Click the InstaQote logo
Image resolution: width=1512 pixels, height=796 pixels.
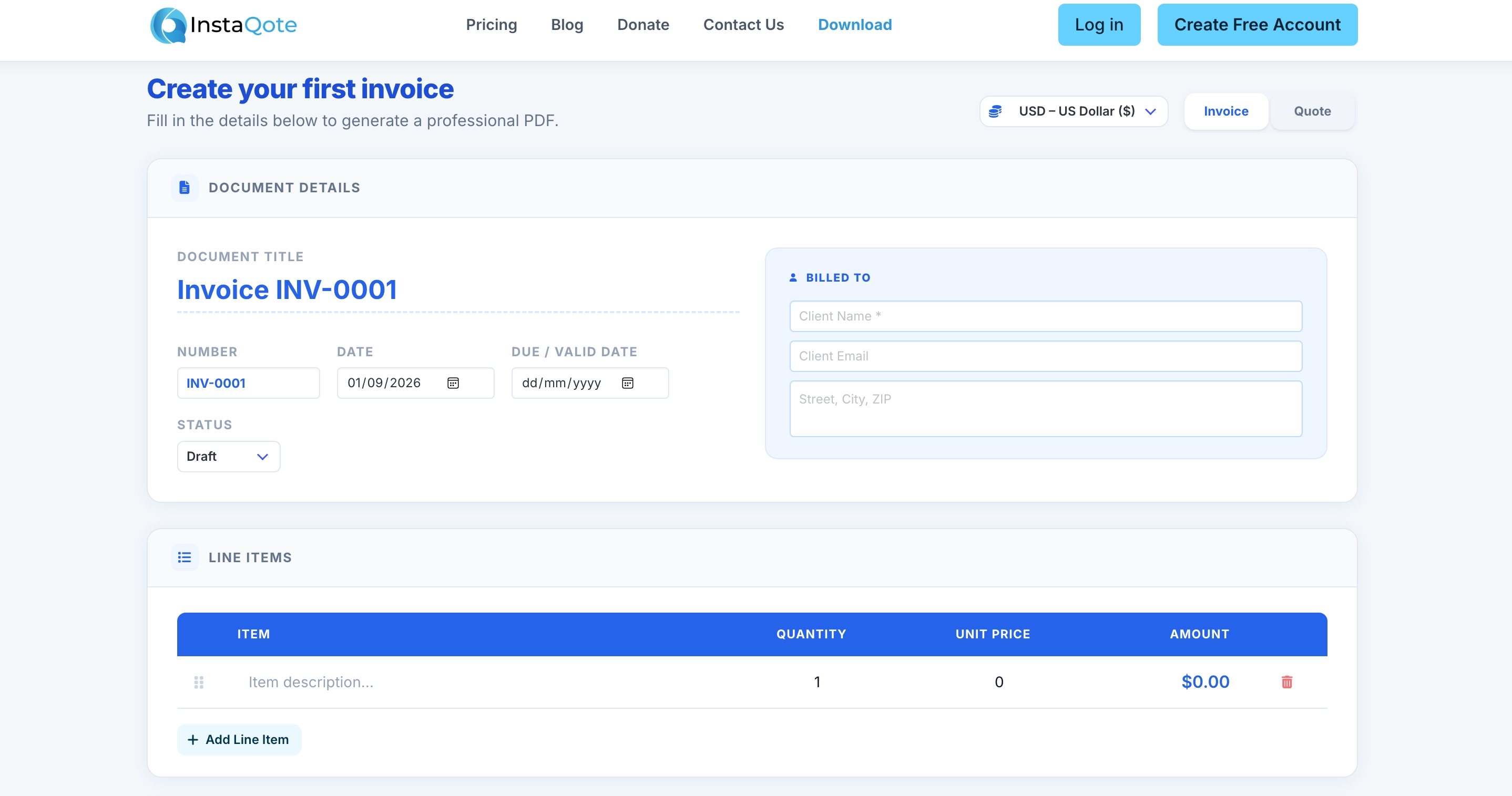[223, 25]
